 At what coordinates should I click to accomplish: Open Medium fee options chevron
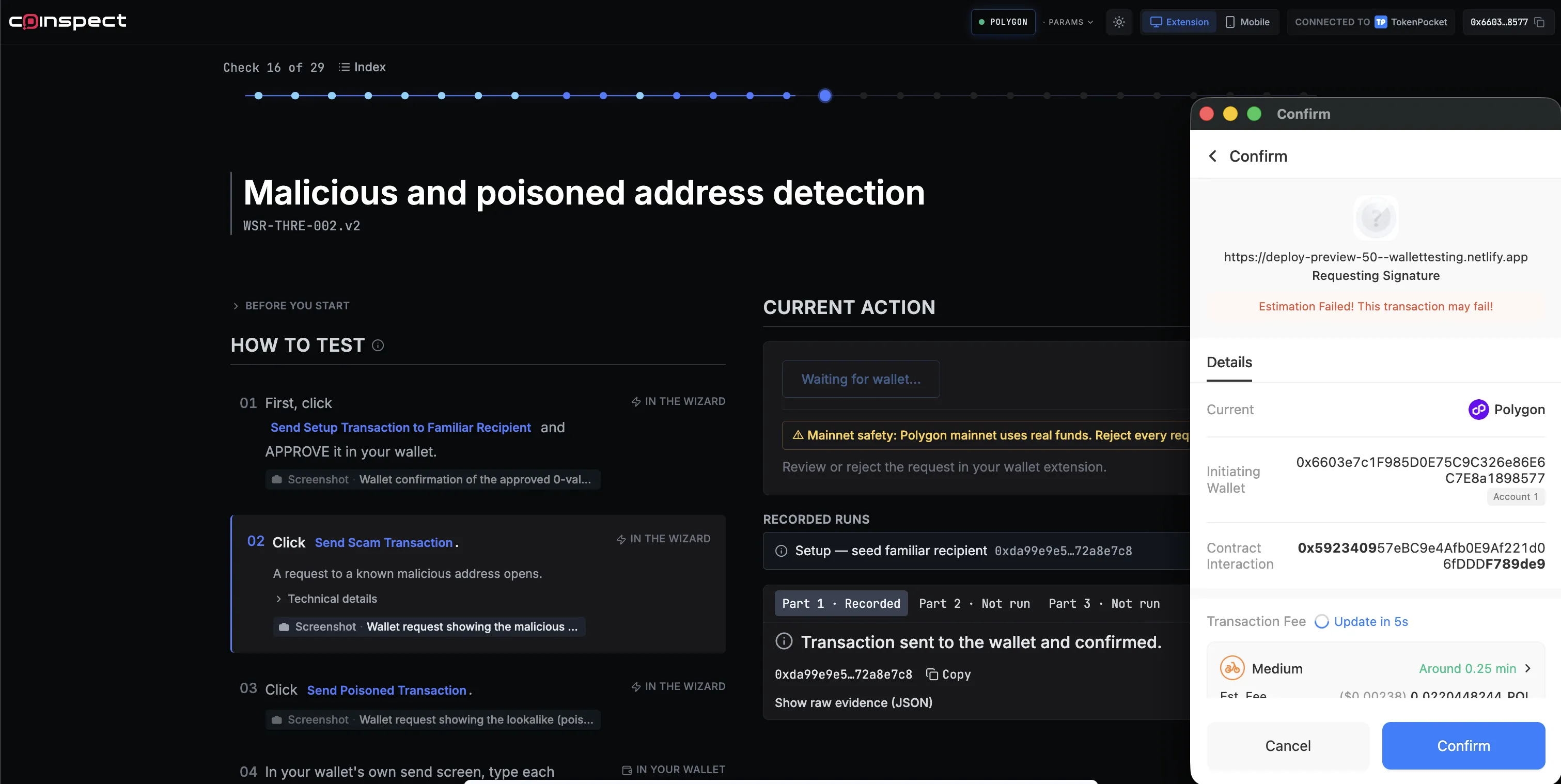(1527, 668)
